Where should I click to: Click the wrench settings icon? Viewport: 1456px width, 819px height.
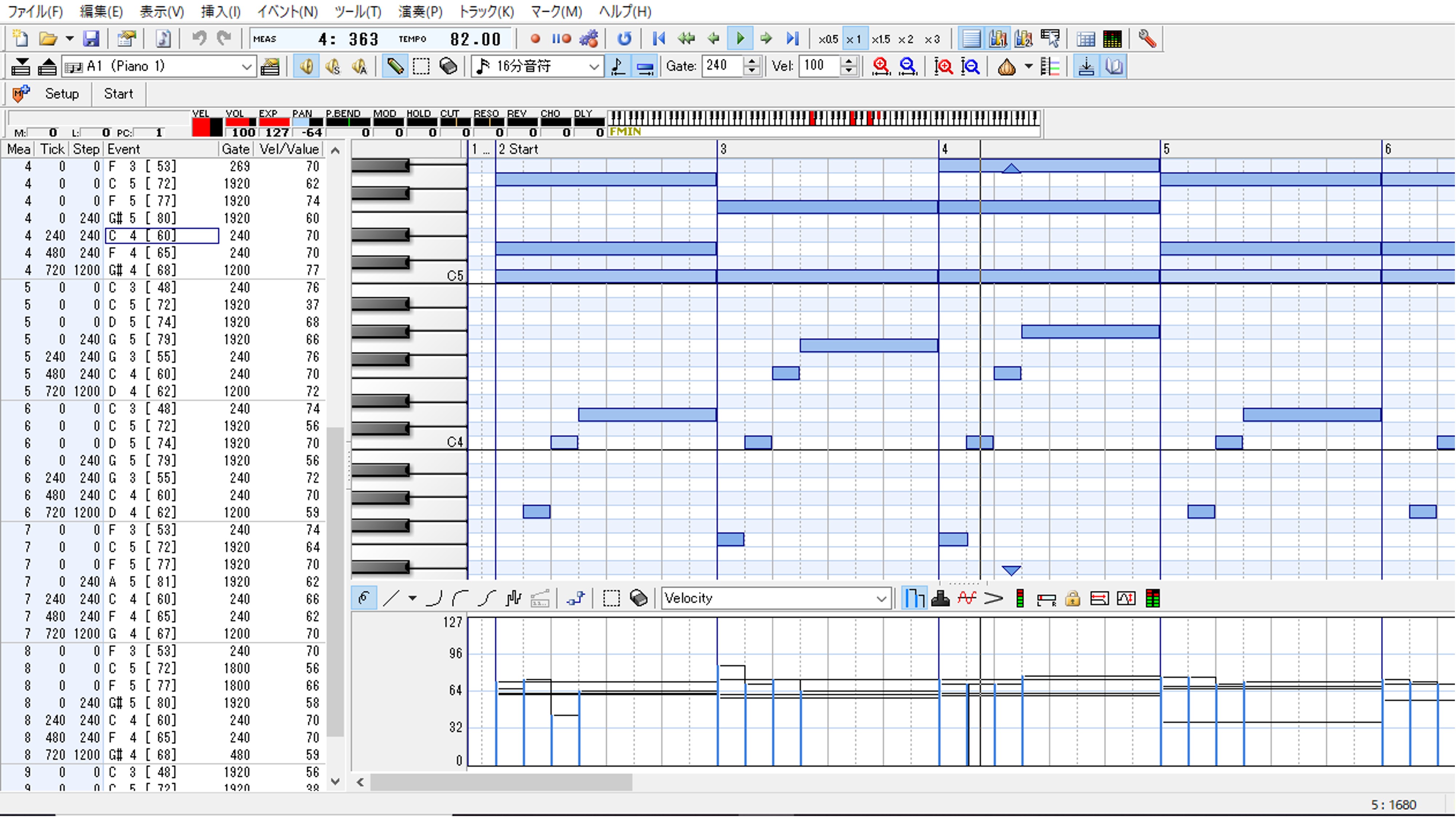point(1147,39)
